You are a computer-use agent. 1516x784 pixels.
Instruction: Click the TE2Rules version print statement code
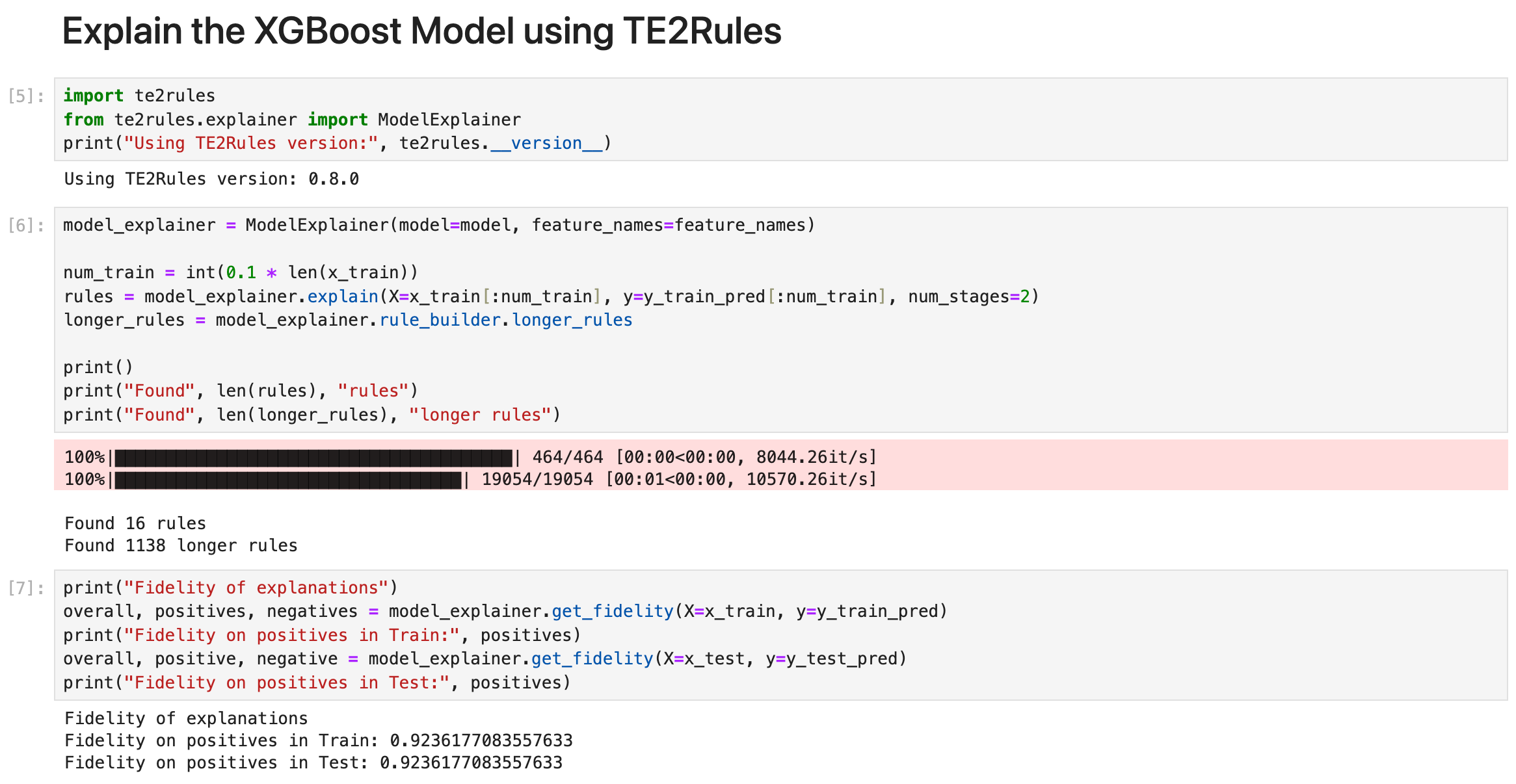337,143
